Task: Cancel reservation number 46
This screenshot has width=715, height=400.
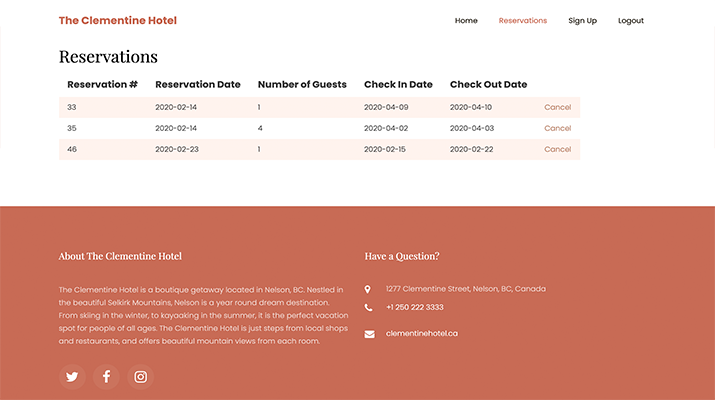Action: coord(557,149)
